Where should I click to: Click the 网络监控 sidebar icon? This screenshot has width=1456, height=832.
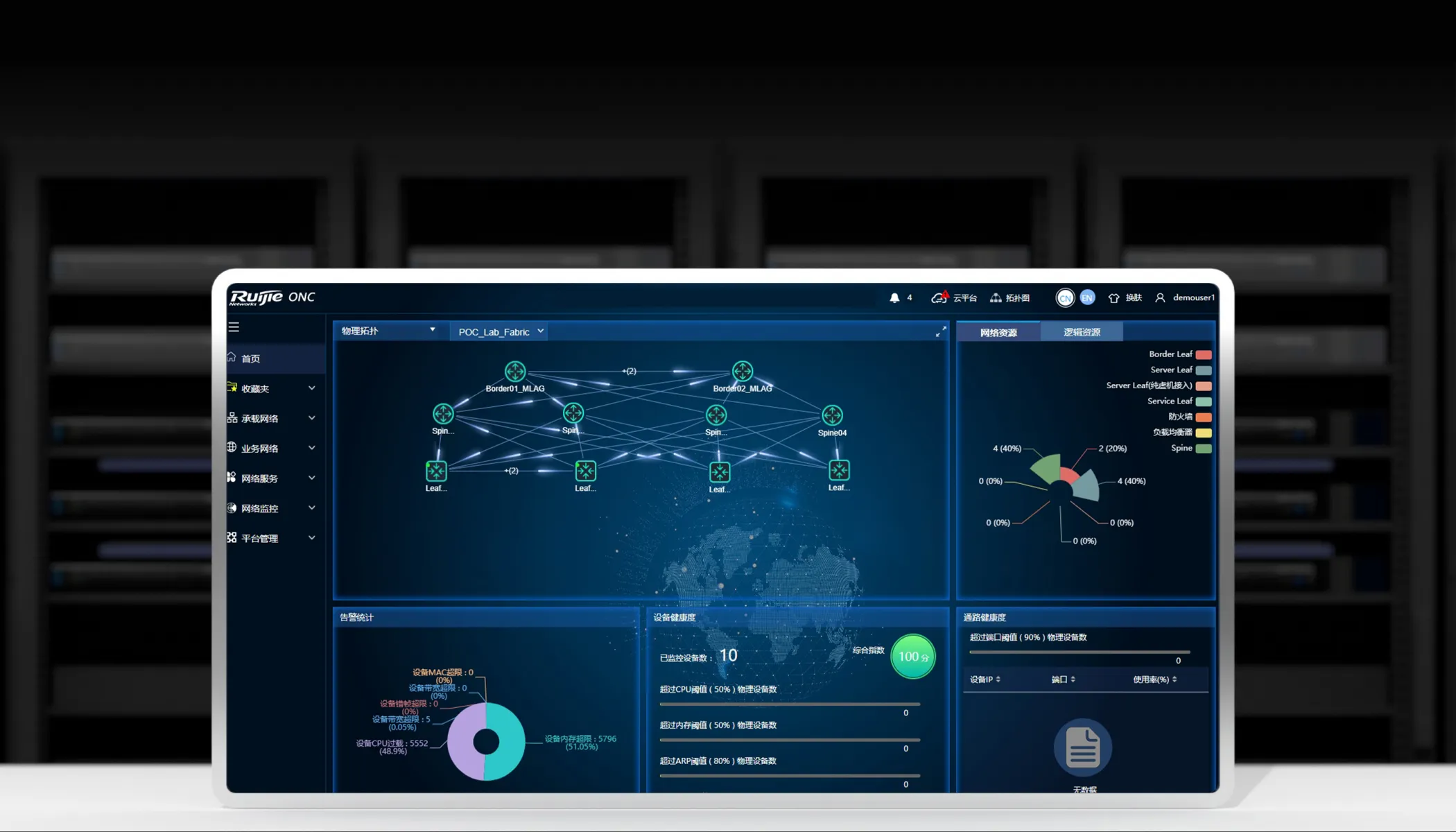point(232,508)
